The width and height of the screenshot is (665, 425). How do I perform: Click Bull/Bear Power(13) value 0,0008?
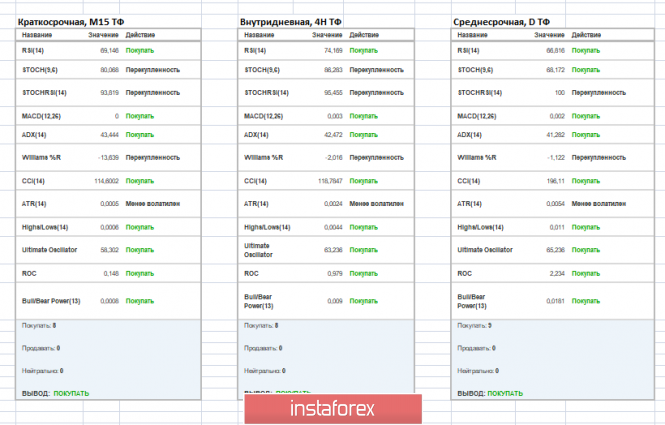click(109, 301)
